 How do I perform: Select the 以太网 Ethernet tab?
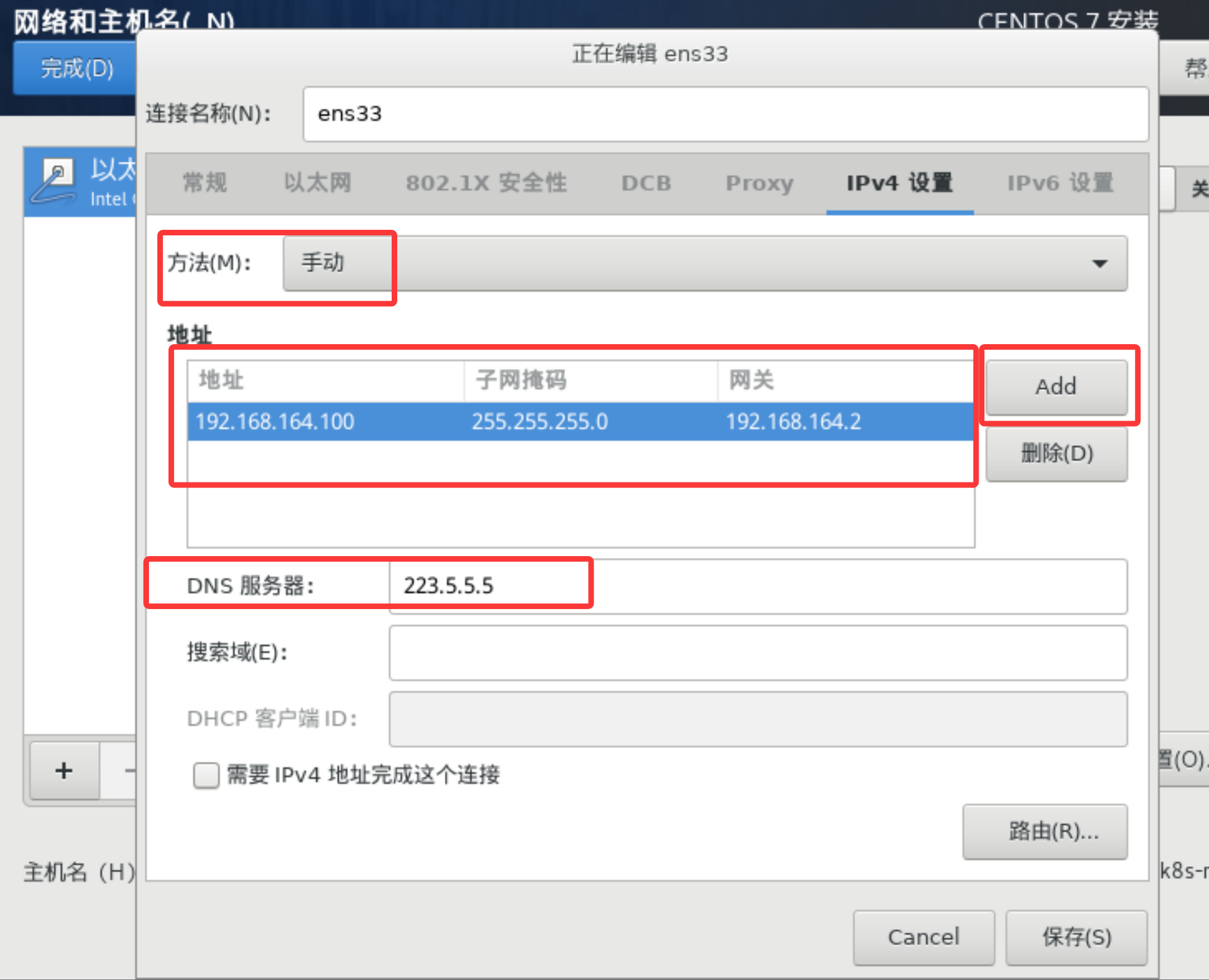(x=317, y=183)
